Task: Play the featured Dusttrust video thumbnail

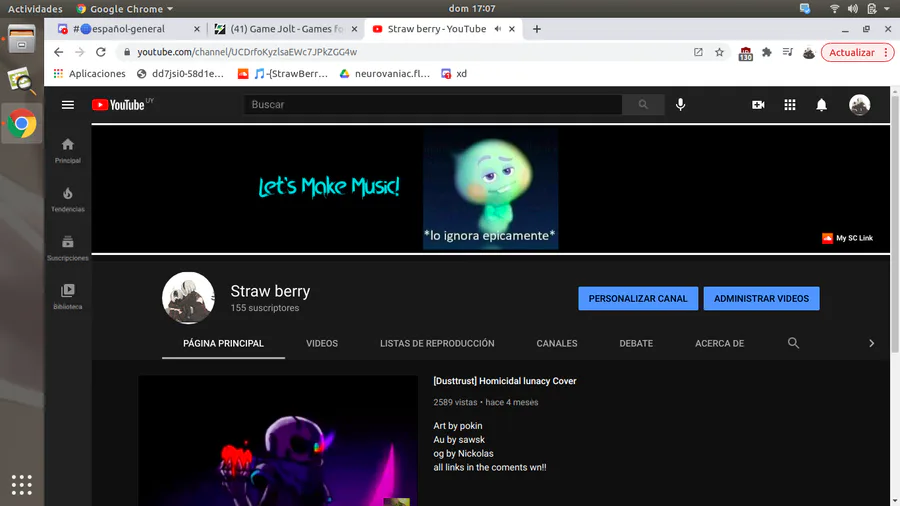Action: pyautogui.click(x=278, y=441)
